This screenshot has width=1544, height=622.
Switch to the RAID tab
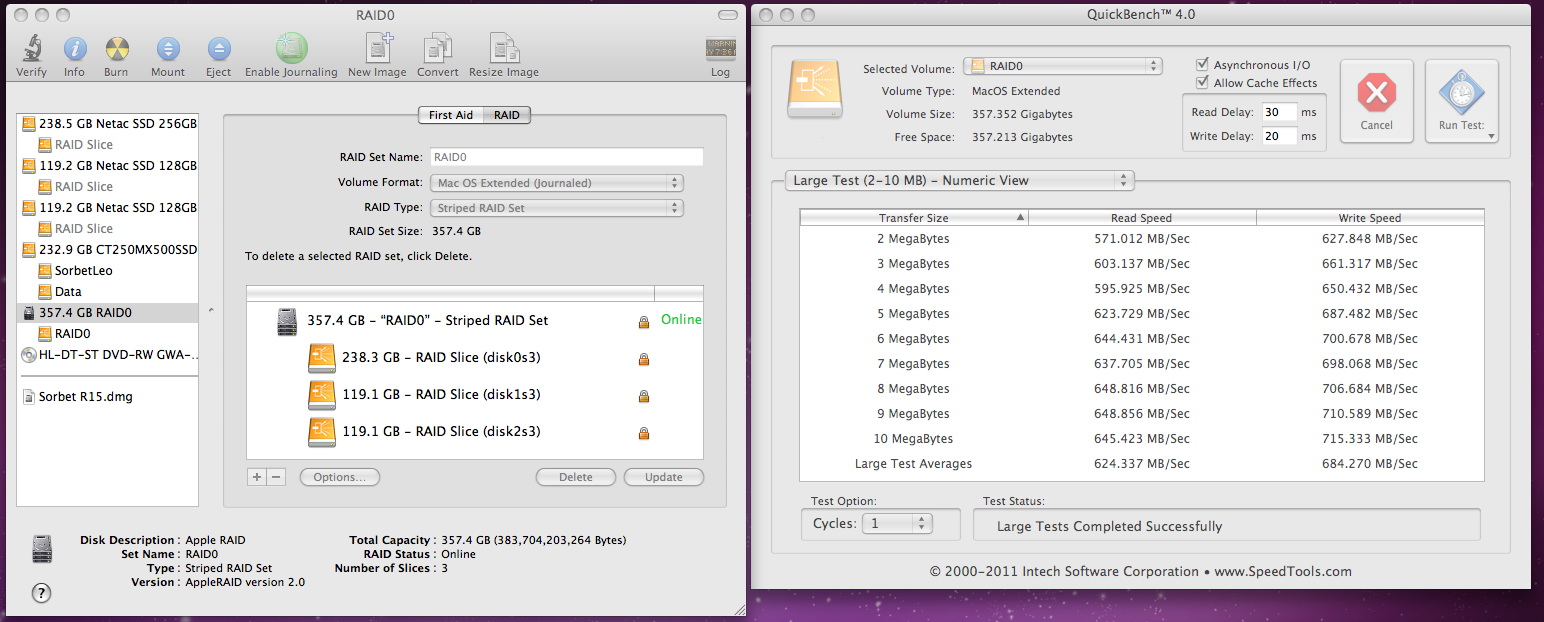click(x=507, y=115)
